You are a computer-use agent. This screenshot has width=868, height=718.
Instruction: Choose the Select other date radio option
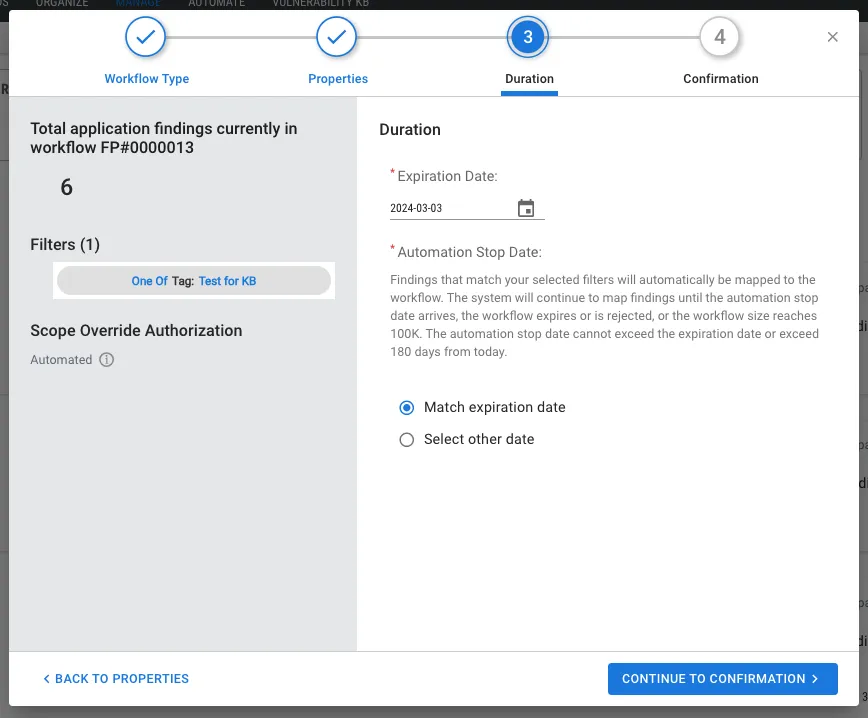click(x=406, y=440)
